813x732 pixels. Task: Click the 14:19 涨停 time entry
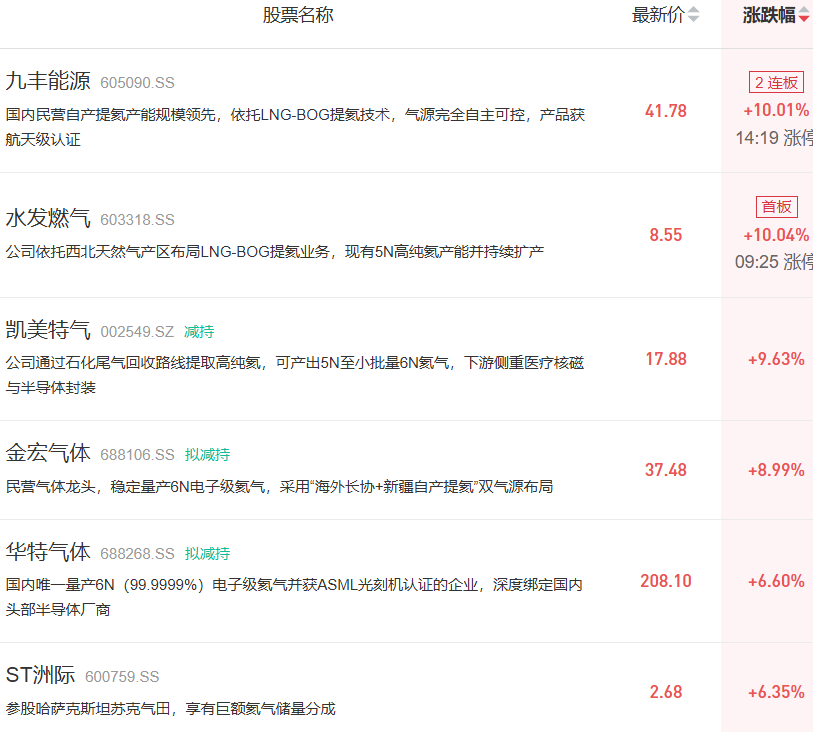click(x=774, y=138)
